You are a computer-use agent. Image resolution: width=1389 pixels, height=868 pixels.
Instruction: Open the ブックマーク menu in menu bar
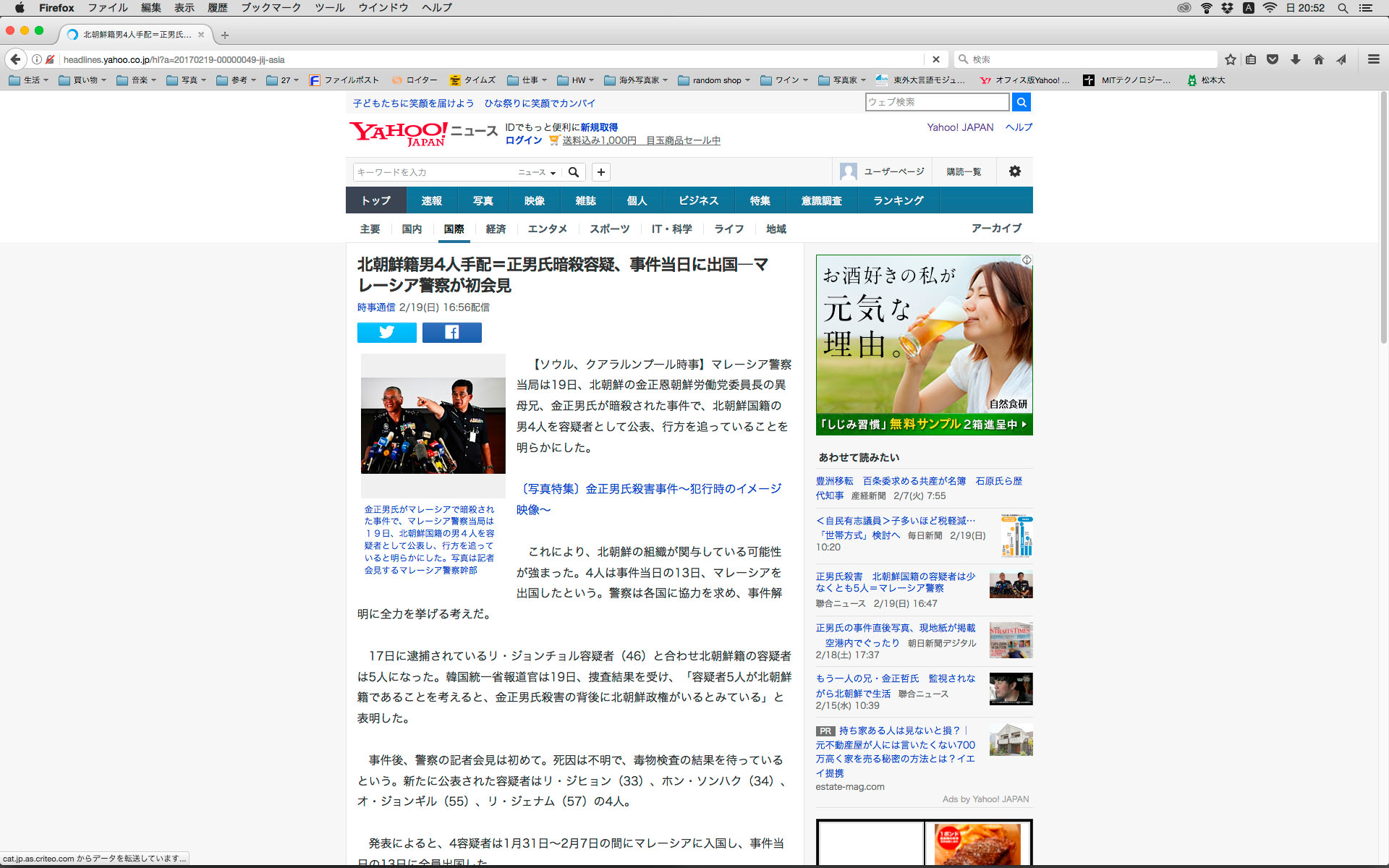coord(271,8)
